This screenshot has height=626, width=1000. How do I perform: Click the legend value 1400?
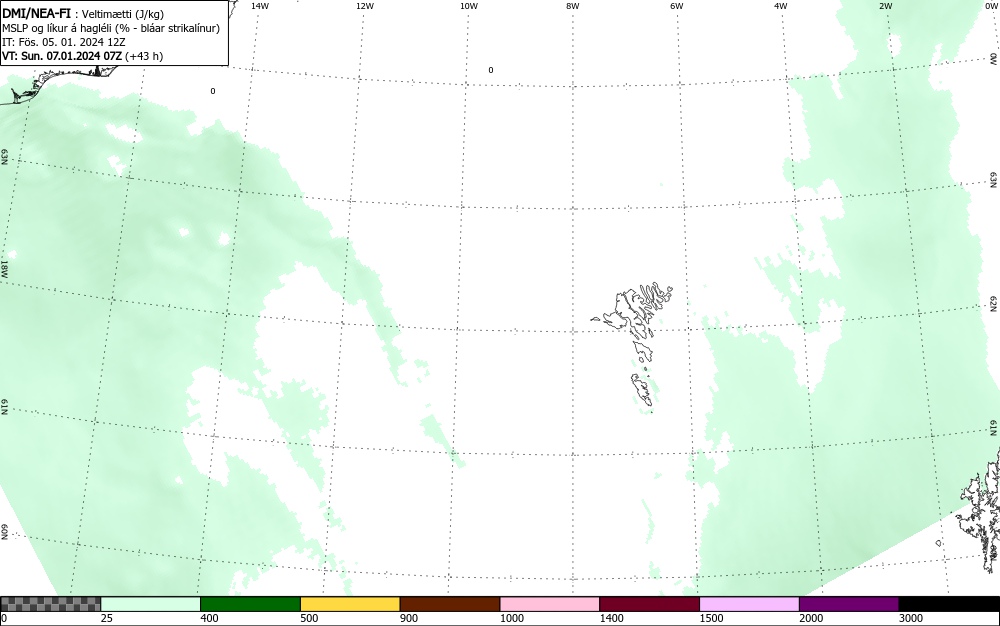[612, 618]
